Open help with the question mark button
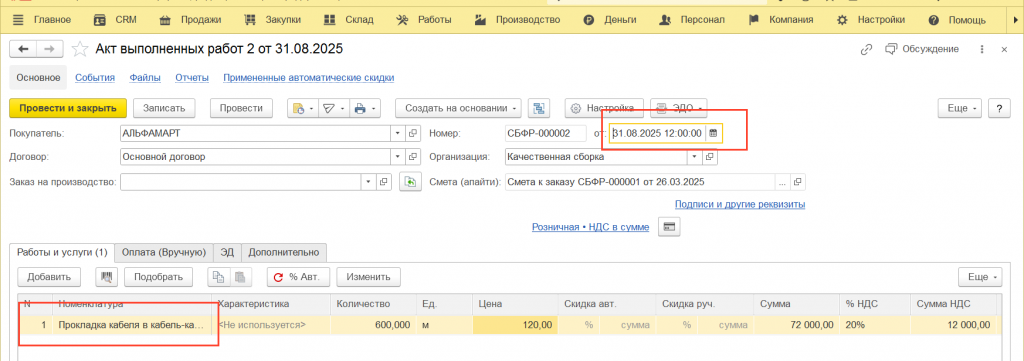The image size is (1024, 361). coord(999,108)
